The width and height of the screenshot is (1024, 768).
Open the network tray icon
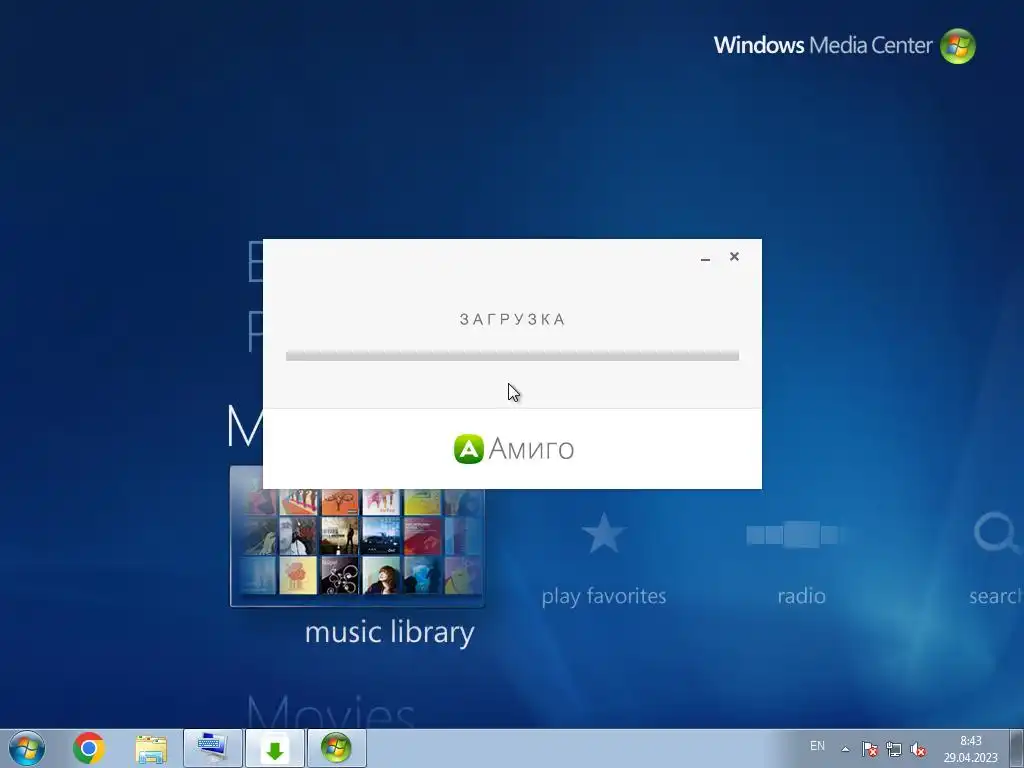pyautogui.click(x=893, y=749)
